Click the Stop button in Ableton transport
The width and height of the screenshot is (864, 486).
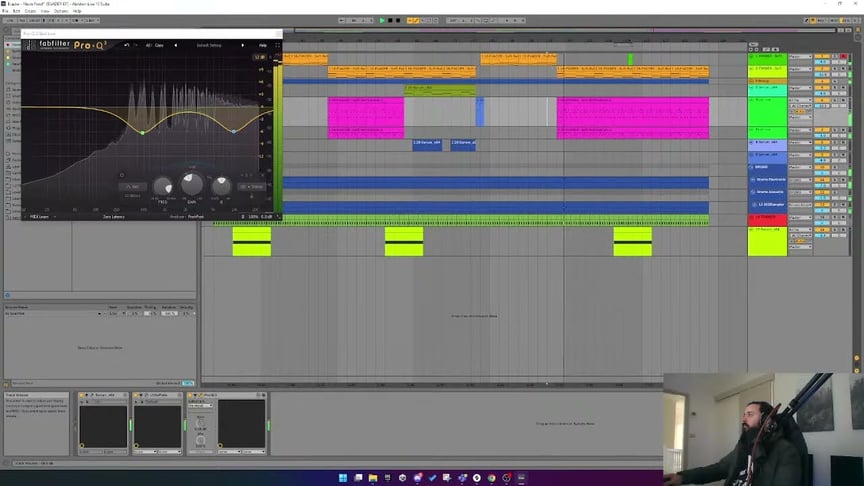tap(390, 20)
